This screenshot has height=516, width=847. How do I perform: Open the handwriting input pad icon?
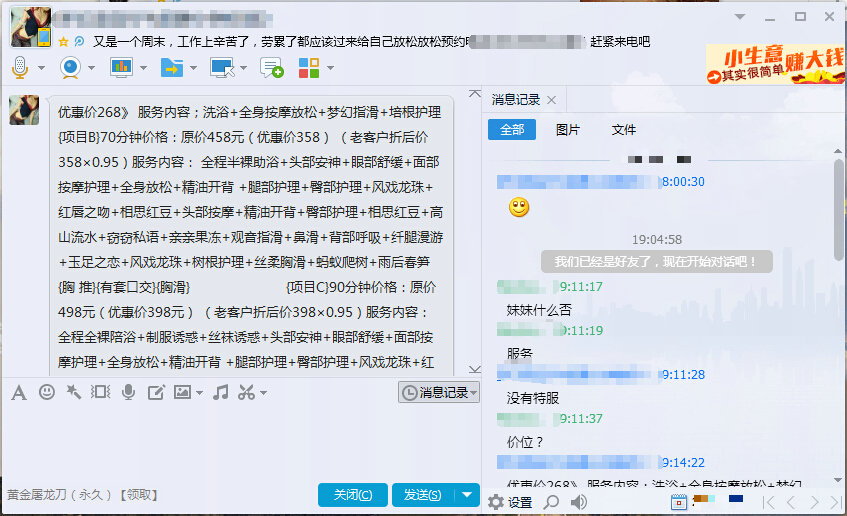156,392
